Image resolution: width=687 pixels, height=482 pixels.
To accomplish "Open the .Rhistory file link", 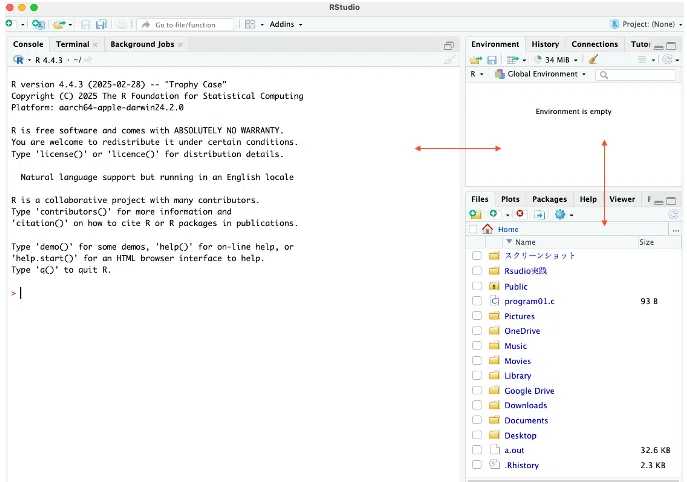I will [x=521, y=465].
